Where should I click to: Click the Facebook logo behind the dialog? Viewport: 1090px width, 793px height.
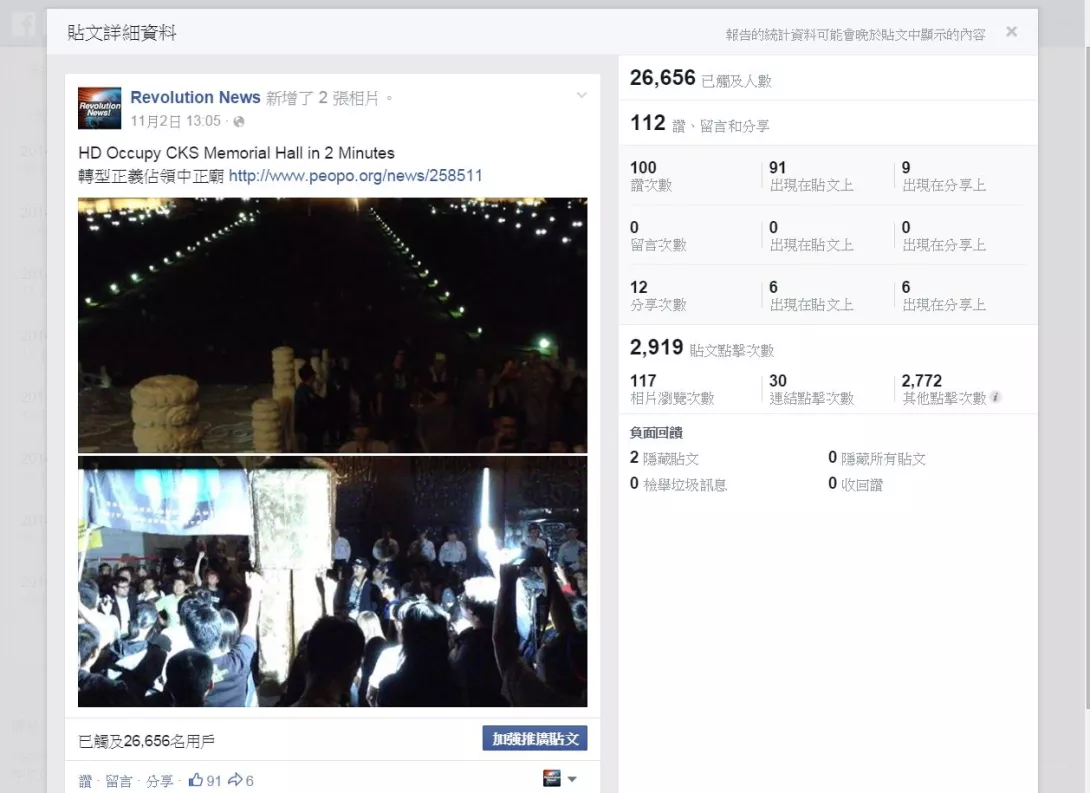point(23,25)
